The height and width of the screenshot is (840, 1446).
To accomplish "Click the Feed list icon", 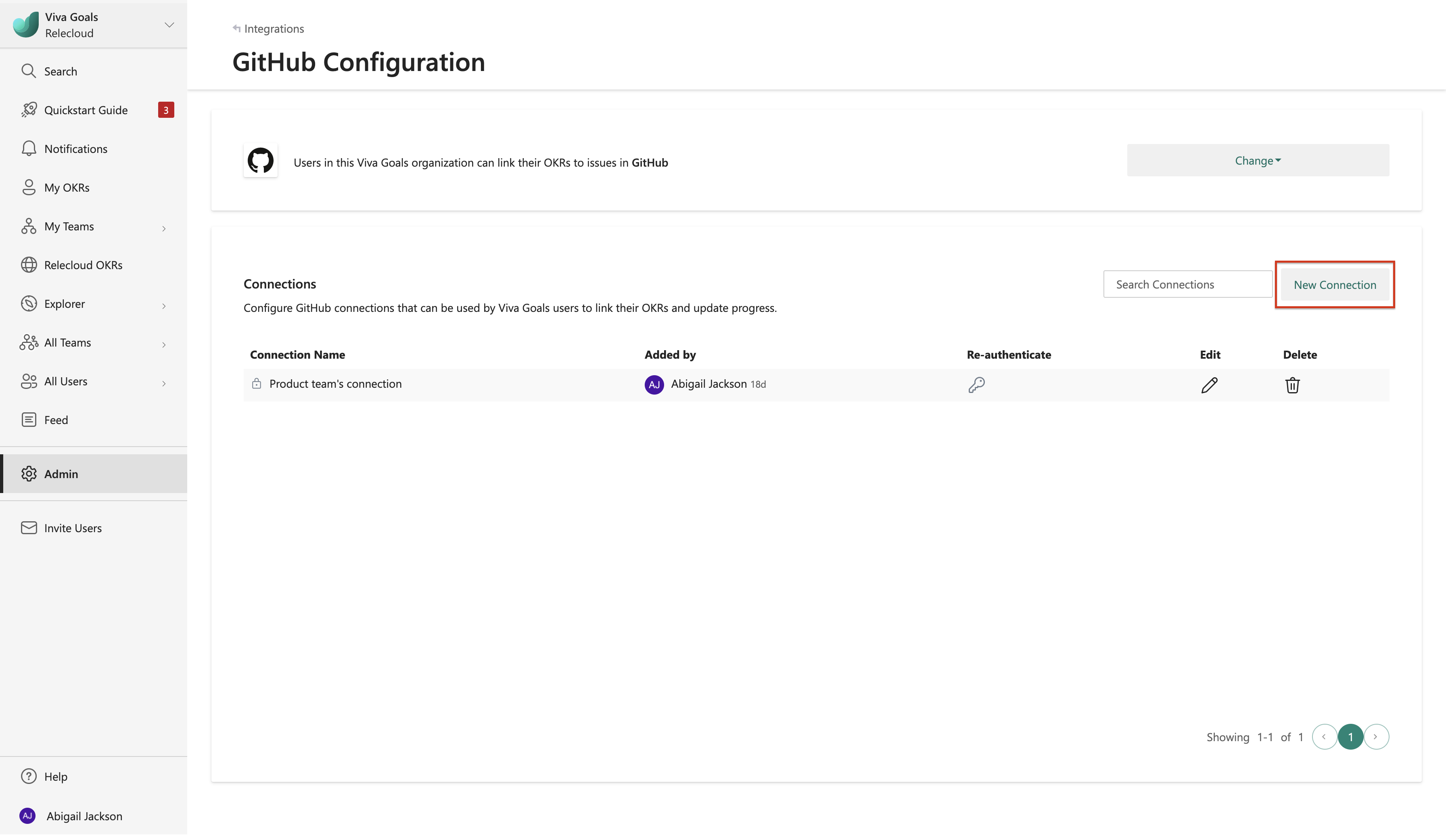I will [x=29, y=420].
